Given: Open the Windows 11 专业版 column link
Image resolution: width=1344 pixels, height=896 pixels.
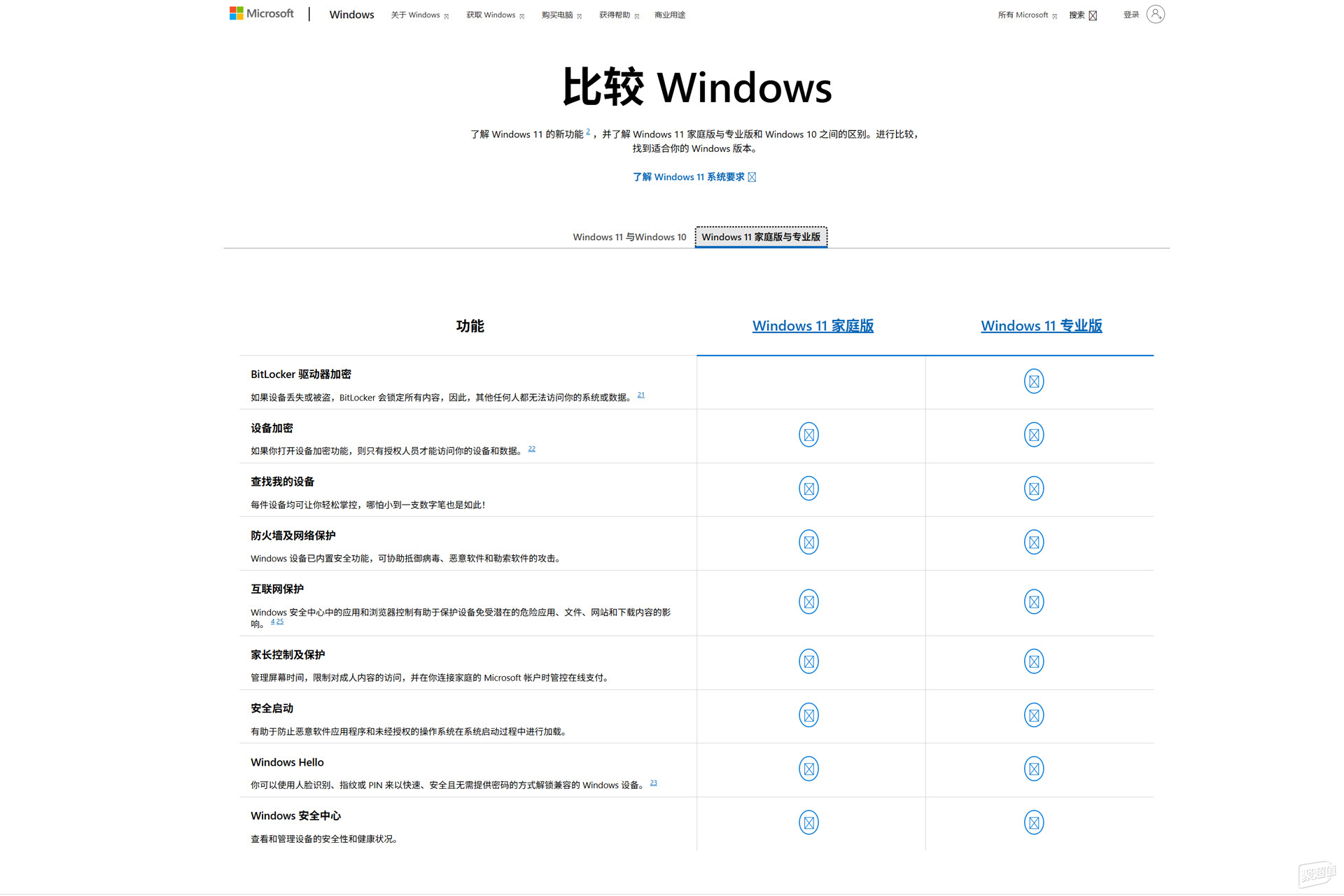Looking at the screenshot, I should (x=1042, y=325).
